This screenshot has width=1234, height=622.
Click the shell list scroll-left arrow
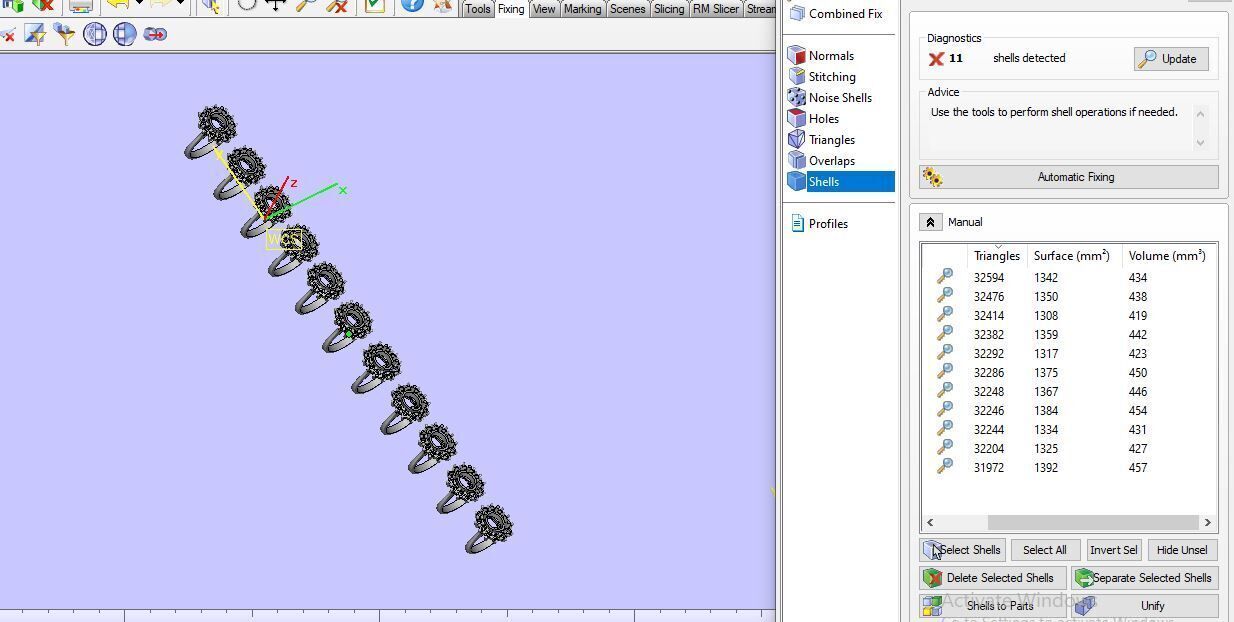930,522
